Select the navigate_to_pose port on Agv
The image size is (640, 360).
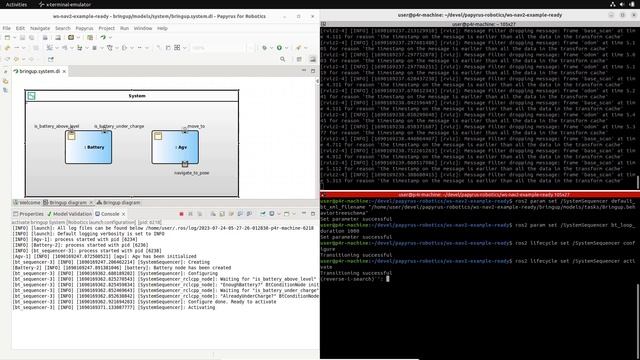(185, 164)
